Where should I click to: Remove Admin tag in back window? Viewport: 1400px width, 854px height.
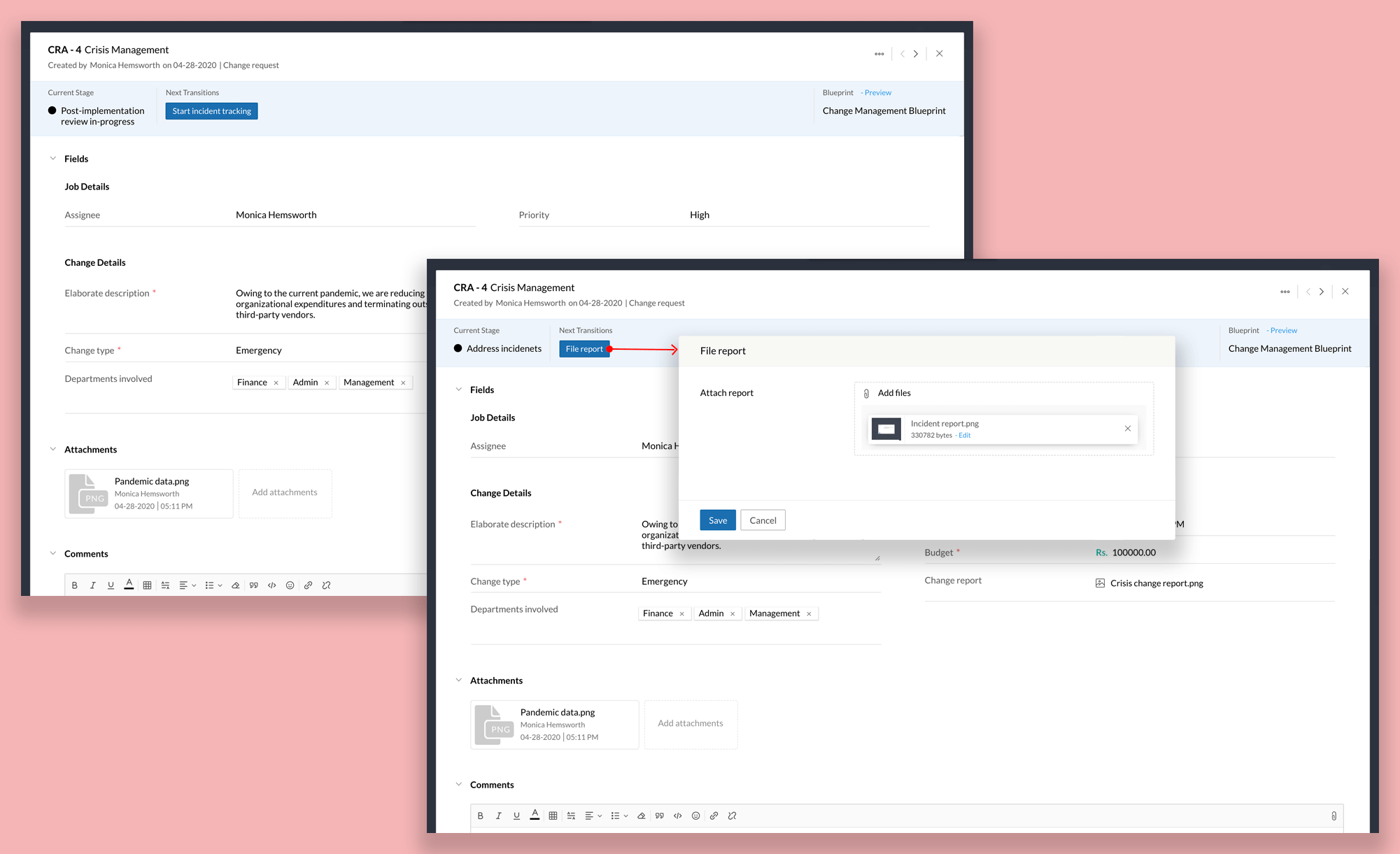click(327, 383)
